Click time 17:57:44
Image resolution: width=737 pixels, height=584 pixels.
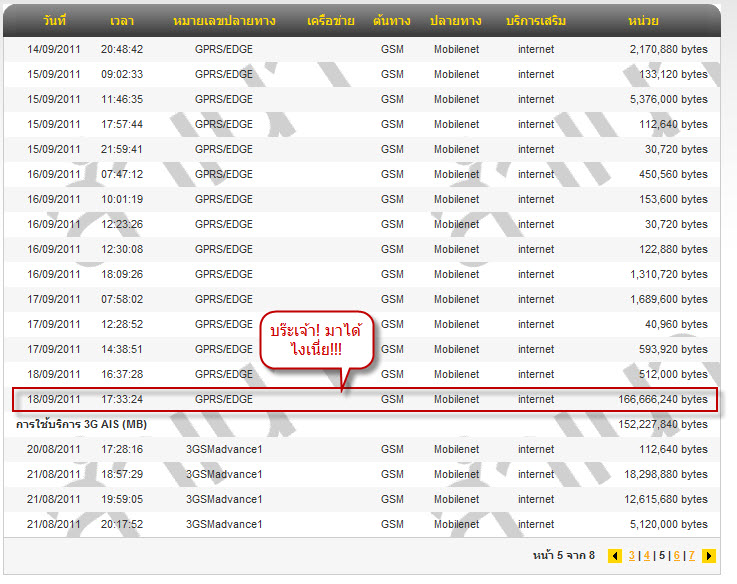[x=122, y=124]
